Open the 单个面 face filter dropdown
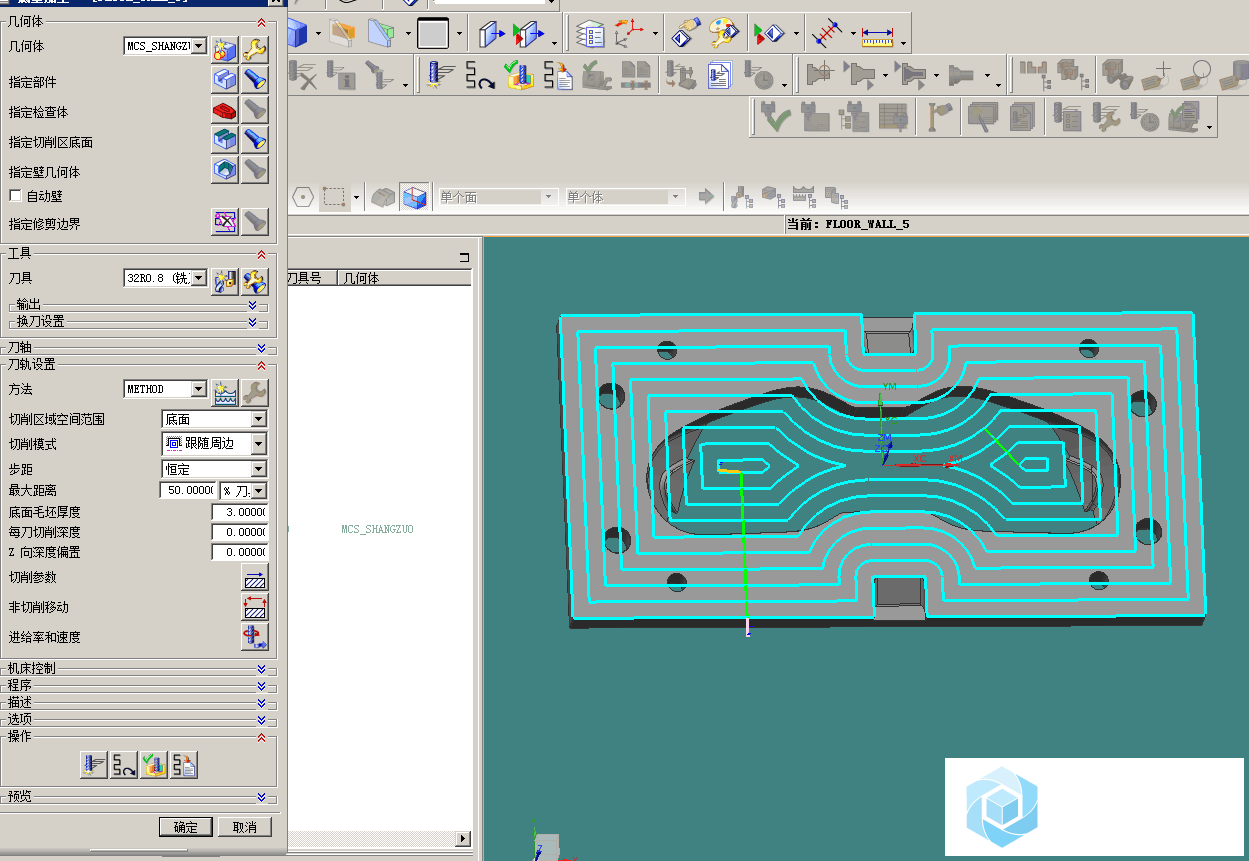The height and width of the screenshot is (861, 1249). 548,197
